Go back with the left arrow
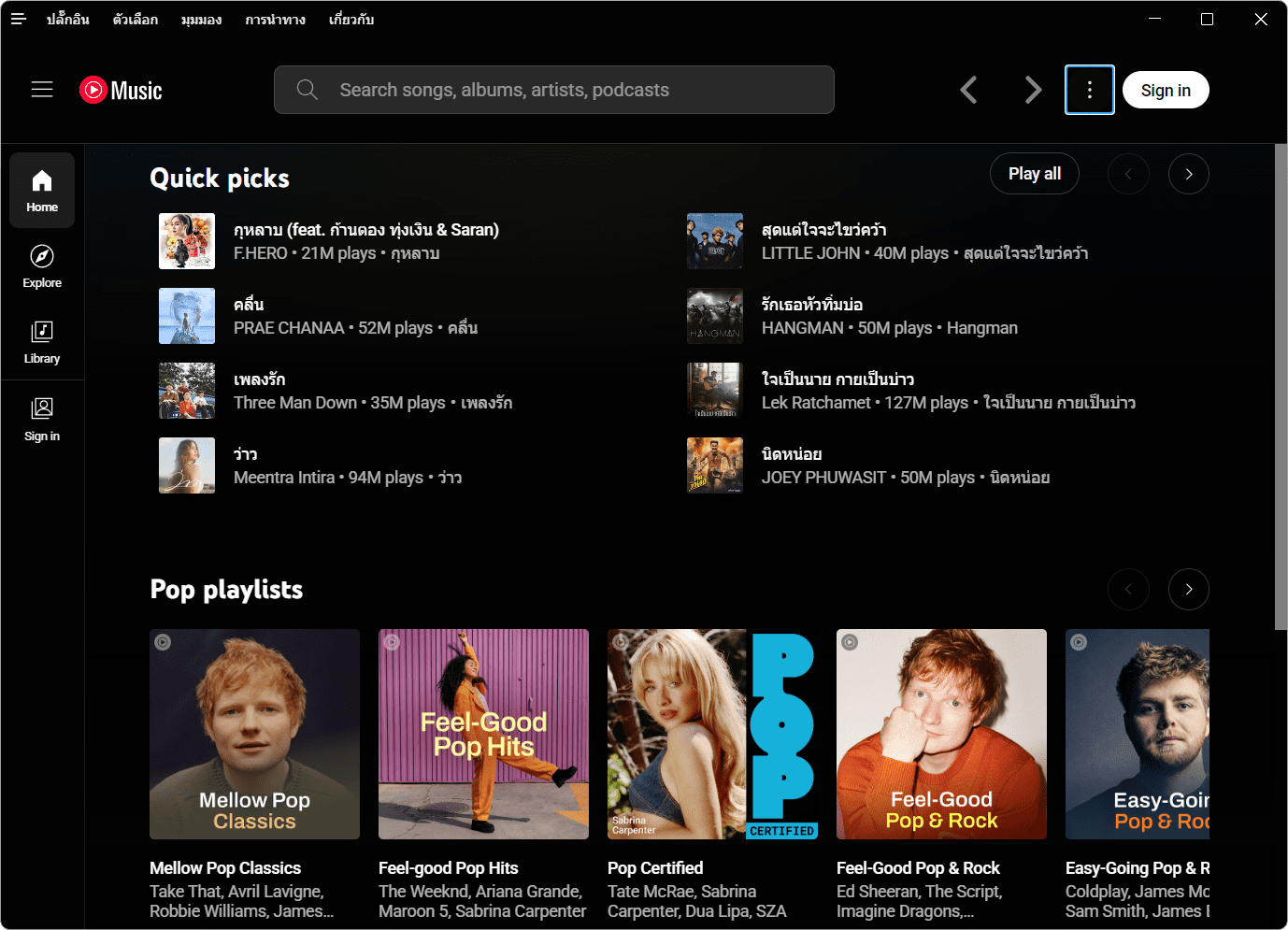Viewport: 1288px width, 930px height. click(x=969, y=90)
